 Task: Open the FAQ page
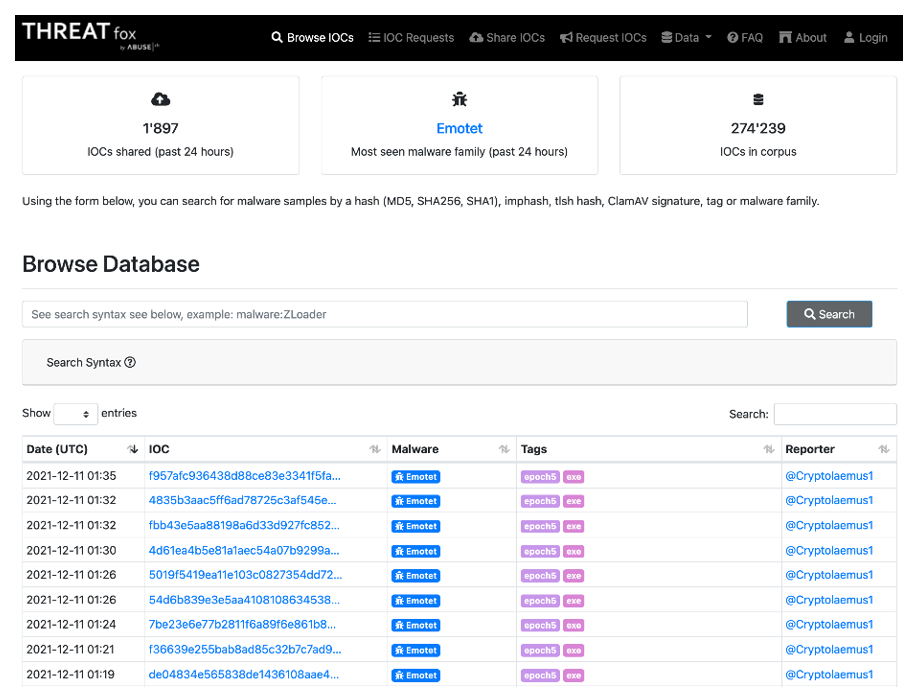[745, 37]
